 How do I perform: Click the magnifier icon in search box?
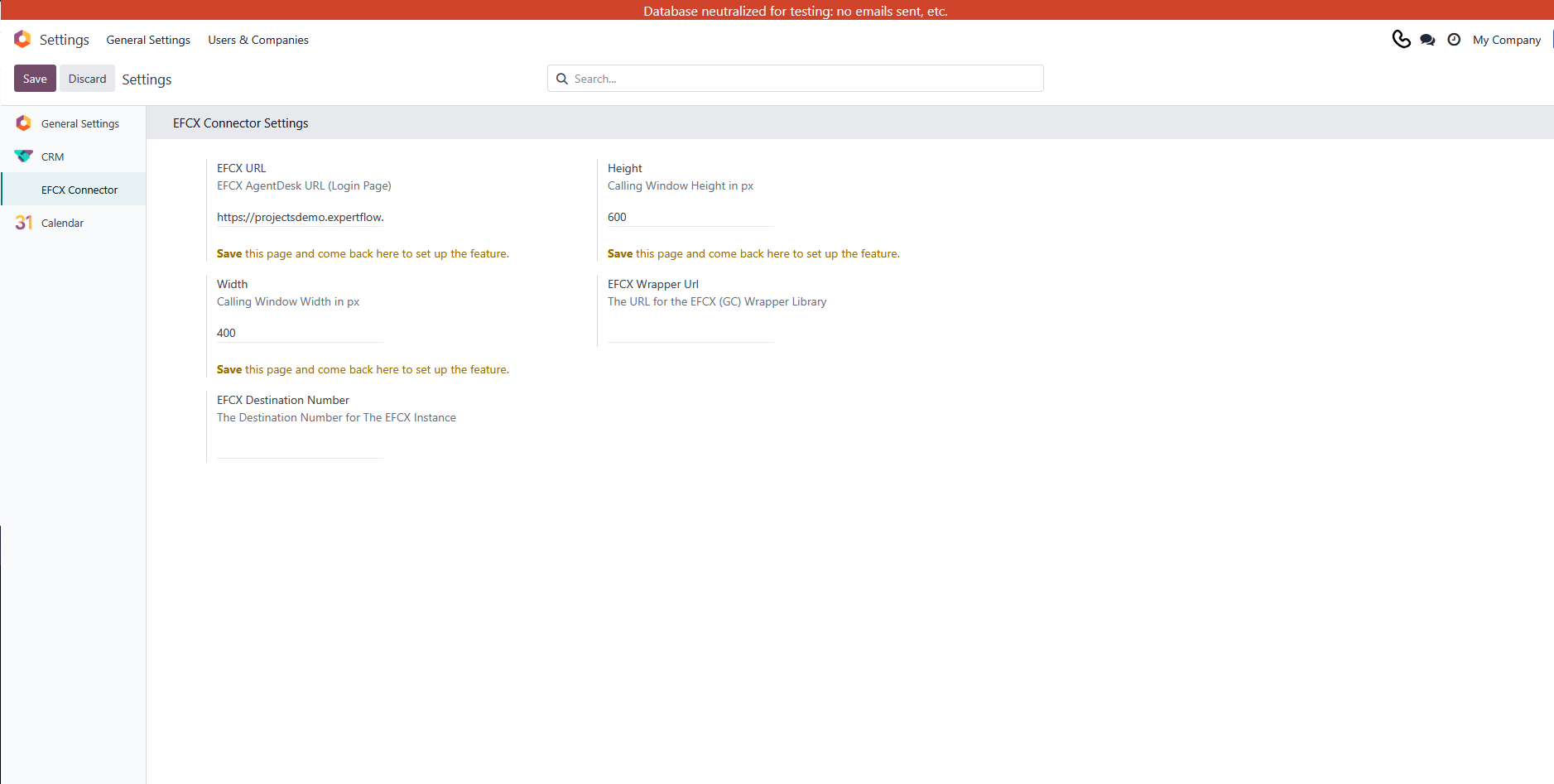[x=562, y=79]
